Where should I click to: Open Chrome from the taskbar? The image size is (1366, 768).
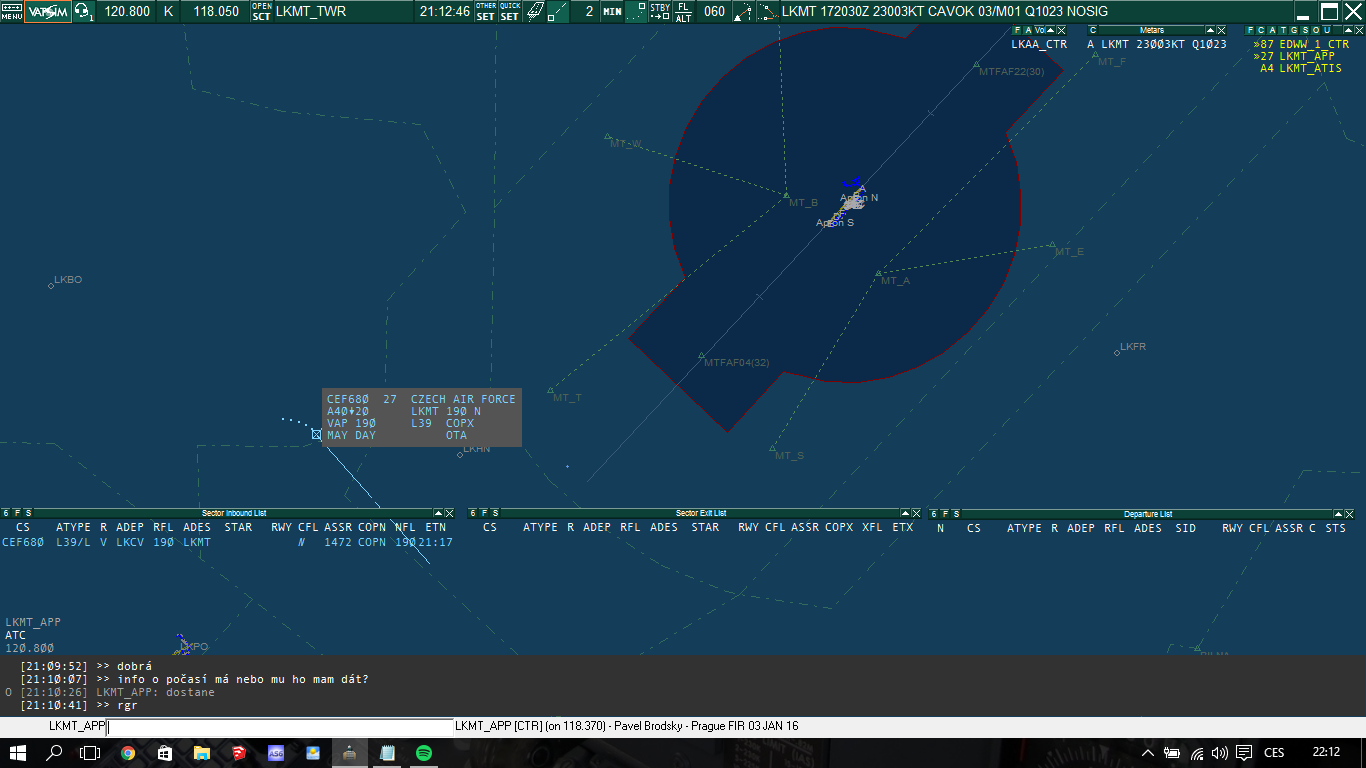[128, 753]
